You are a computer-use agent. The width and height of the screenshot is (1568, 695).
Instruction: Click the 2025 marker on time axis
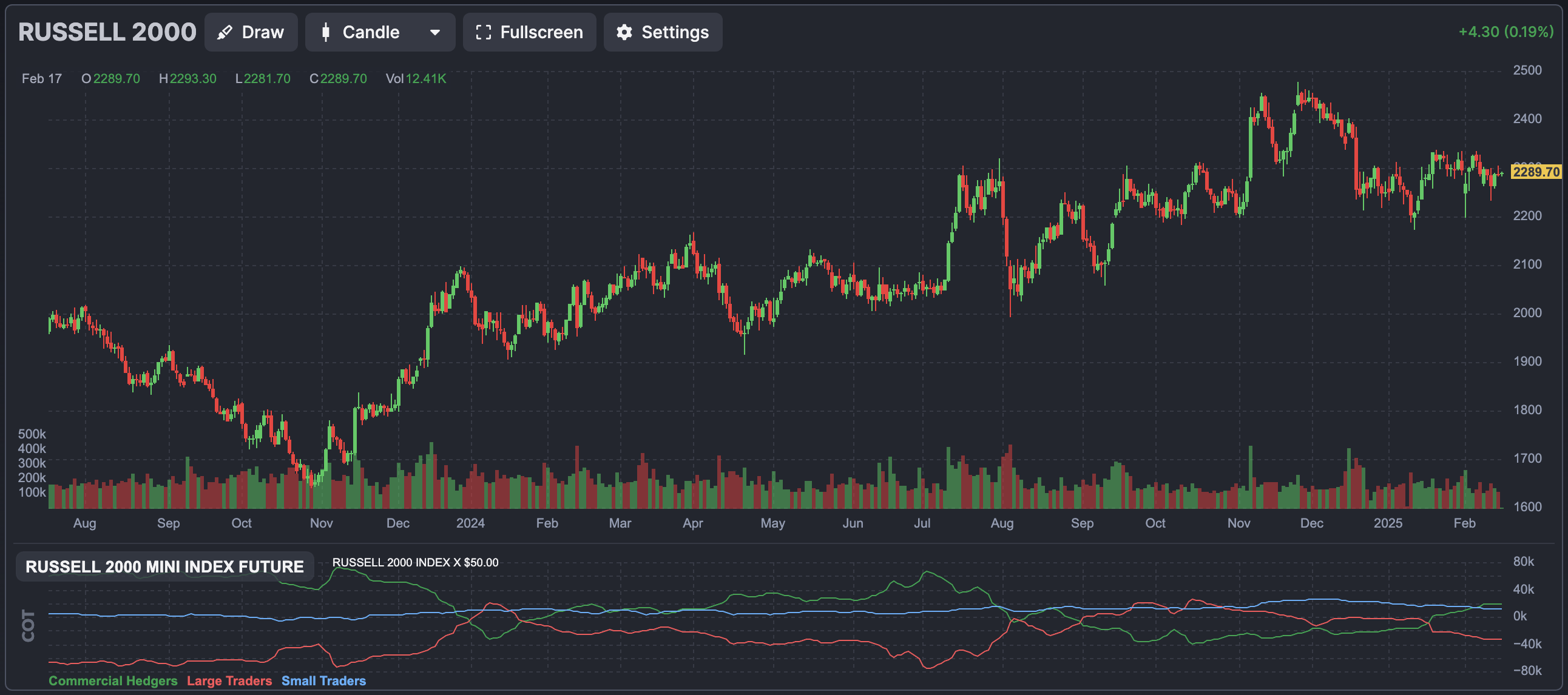pyautogui.click(x=1387, y=523)
